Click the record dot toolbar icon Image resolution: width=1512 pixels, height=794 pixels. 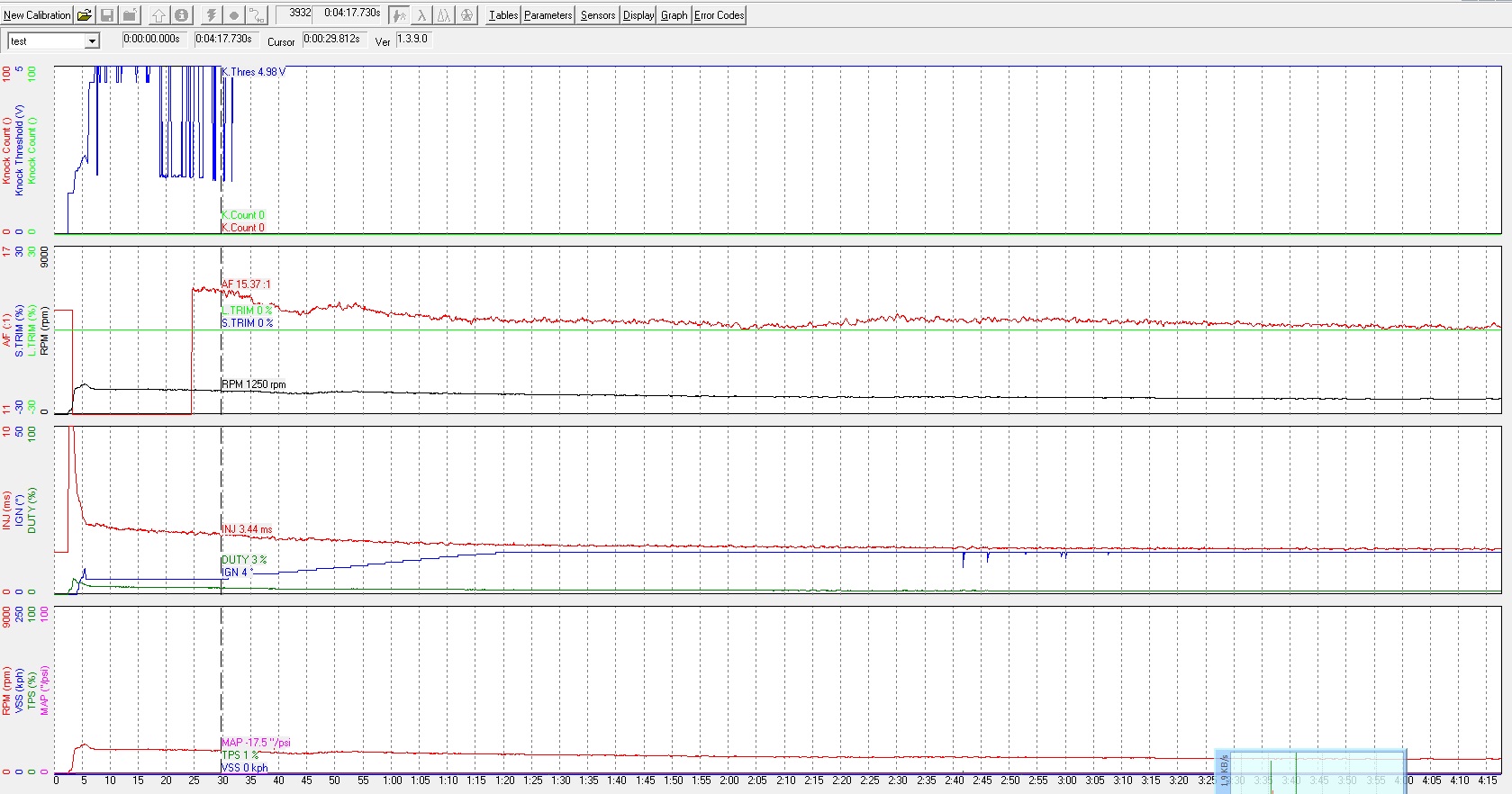click(x=234, y=15)
